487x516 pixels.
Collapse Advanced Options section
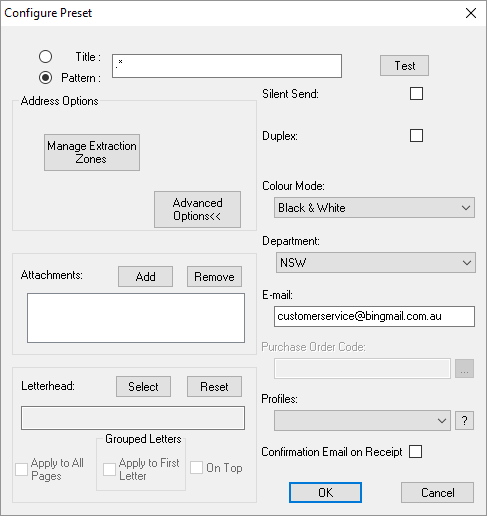point(197,209)
